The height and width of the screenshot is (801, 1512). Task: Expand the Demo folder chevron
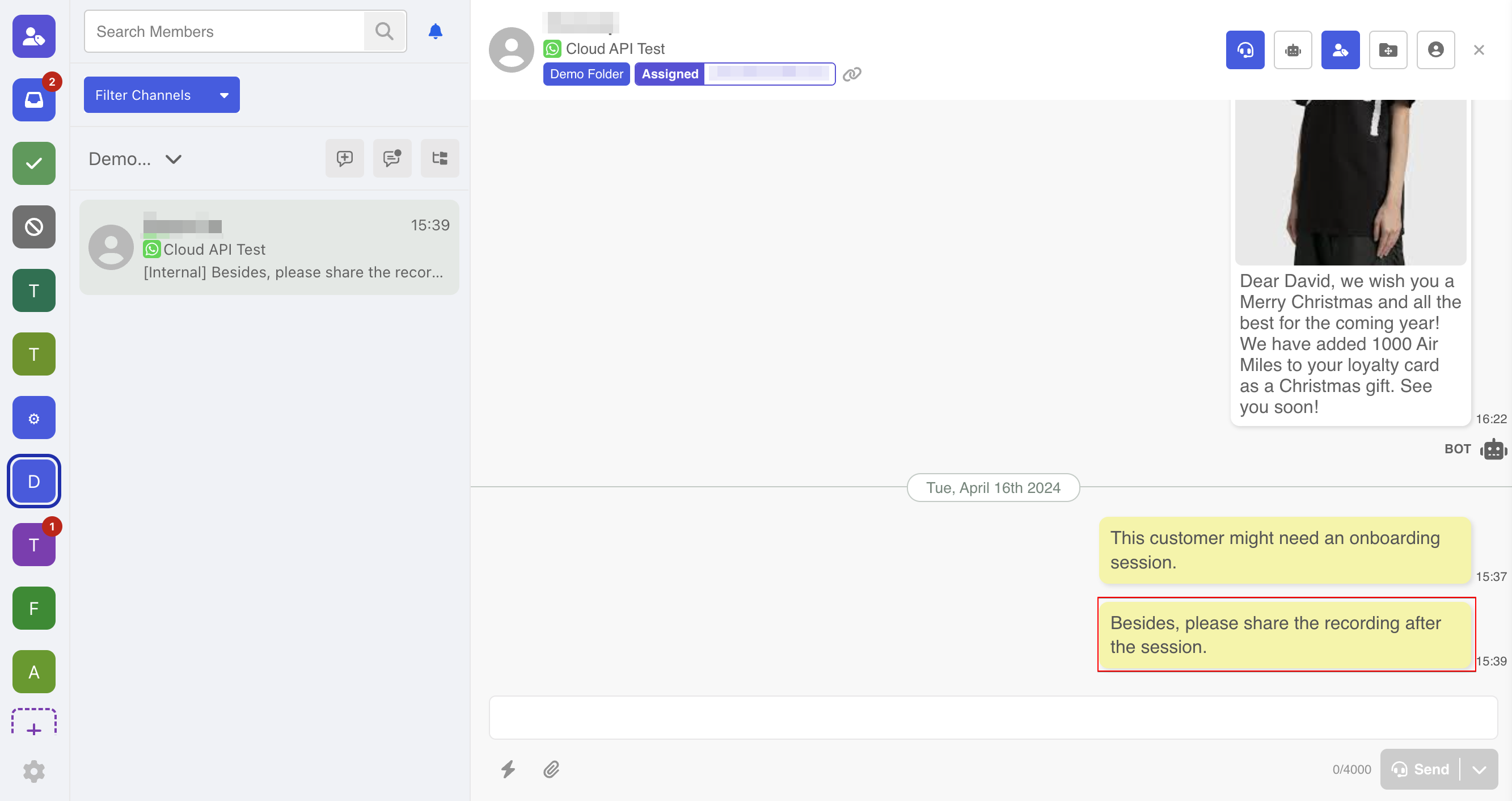point(173,159)
